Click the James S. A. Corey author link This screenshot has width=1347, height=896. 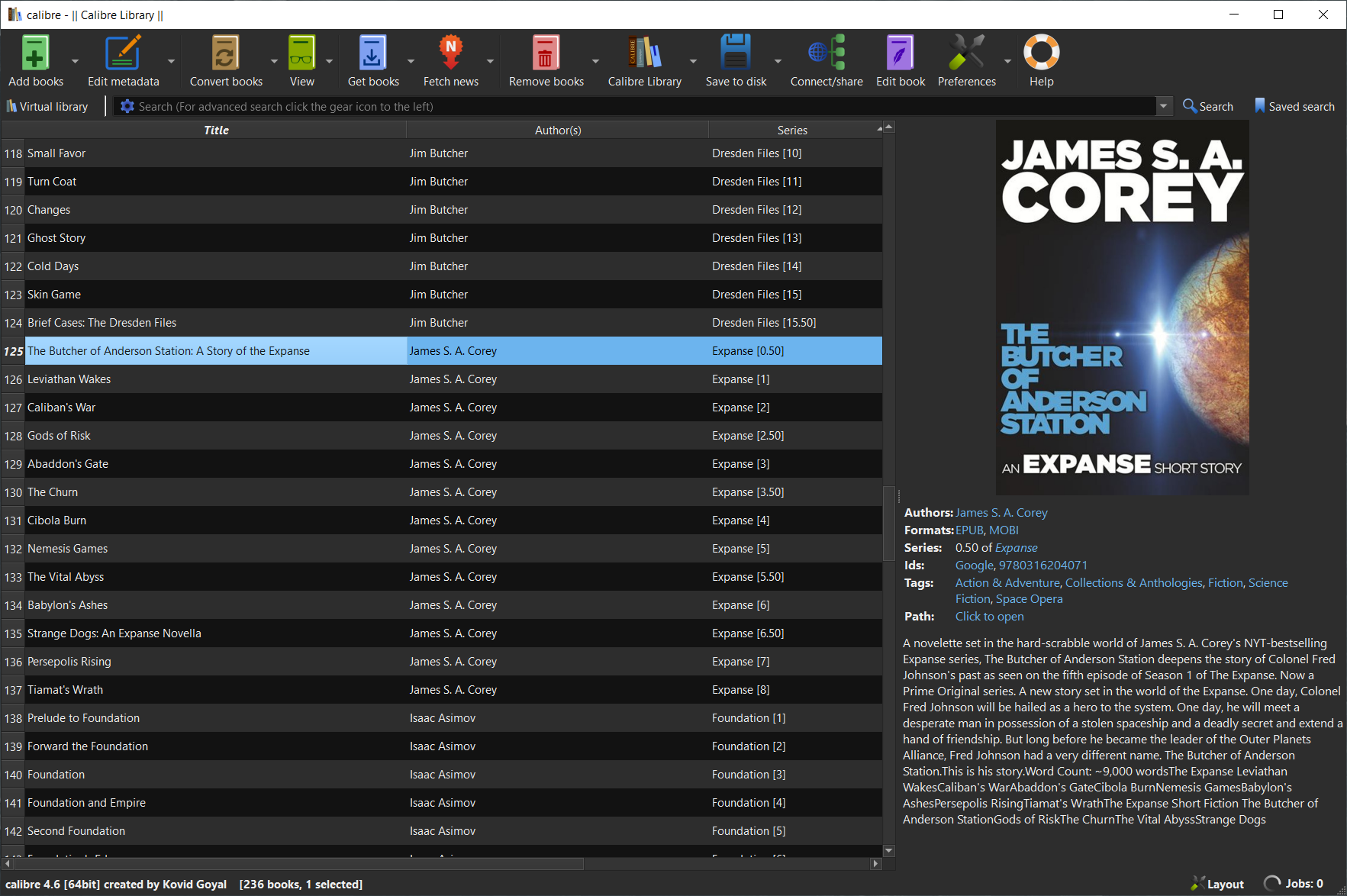(x=1001, y=513)
